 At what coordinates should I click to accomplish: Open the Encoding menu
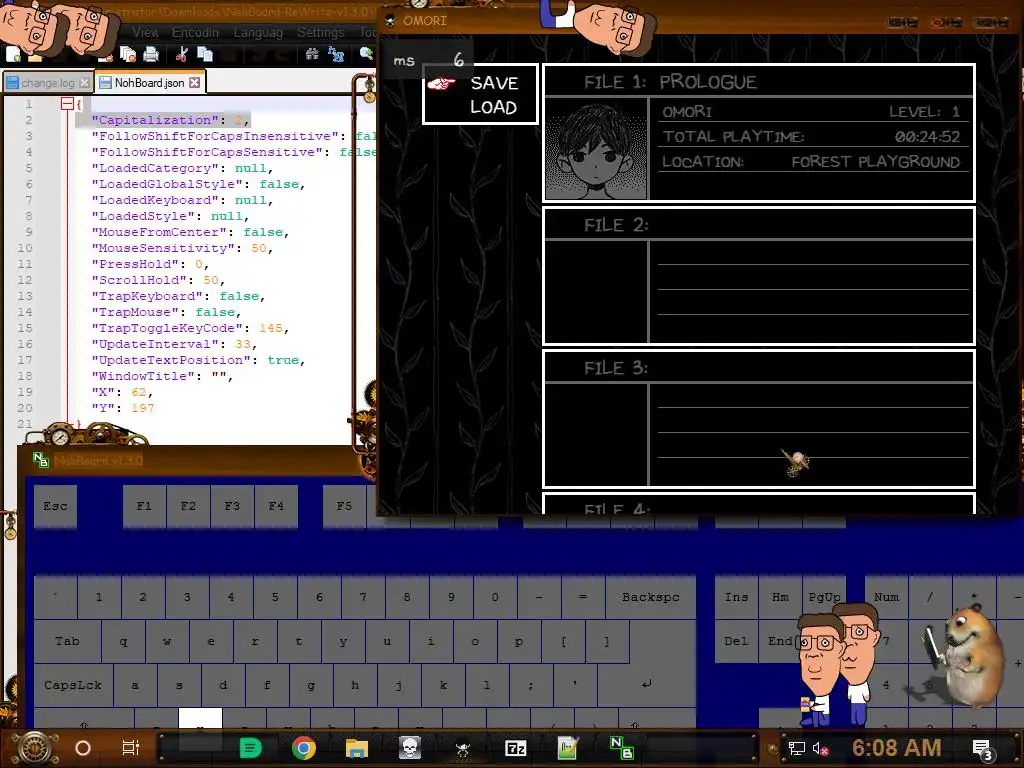pos(195,32)
